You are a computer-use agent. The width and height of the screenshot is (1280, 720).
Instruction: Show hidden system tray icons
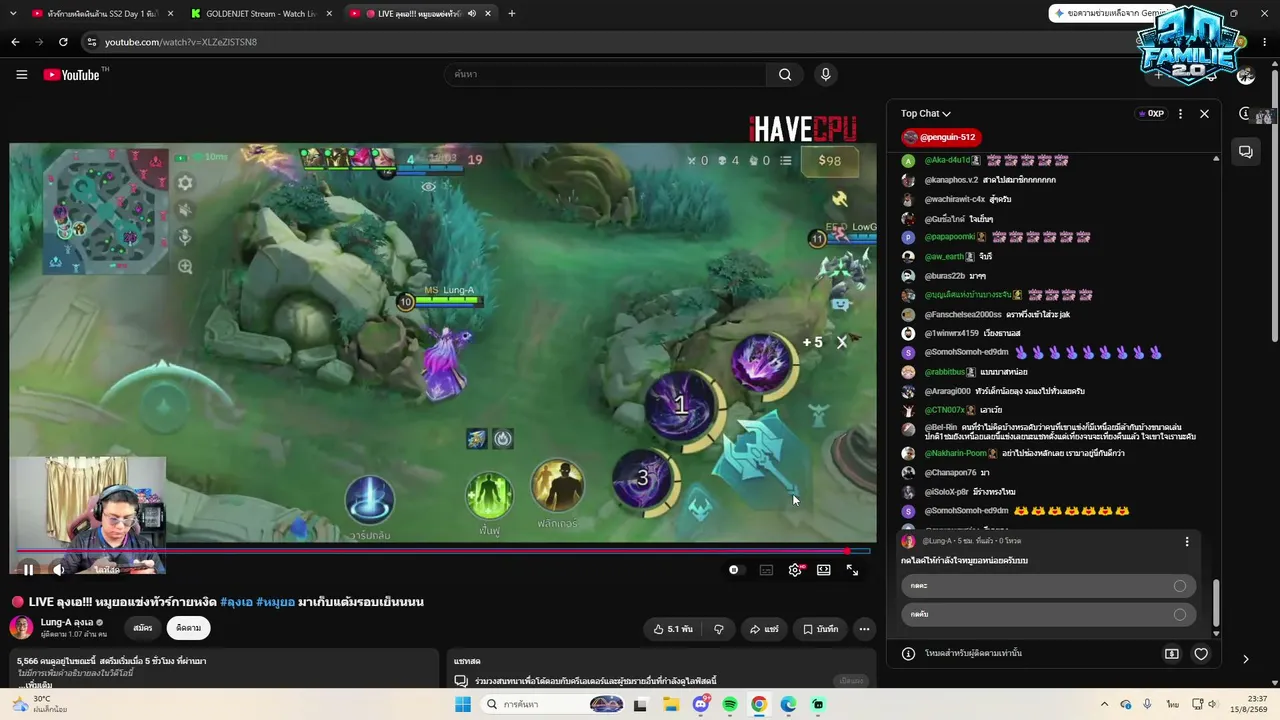point(1104,705)
